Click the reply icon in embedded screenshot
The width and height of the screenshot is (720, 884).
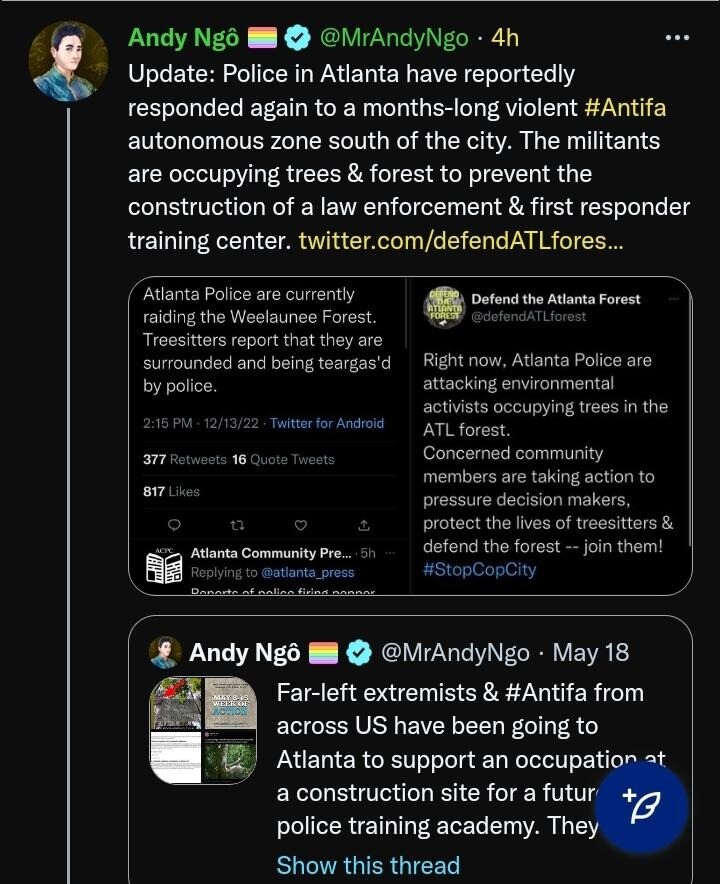pos(174,525)
